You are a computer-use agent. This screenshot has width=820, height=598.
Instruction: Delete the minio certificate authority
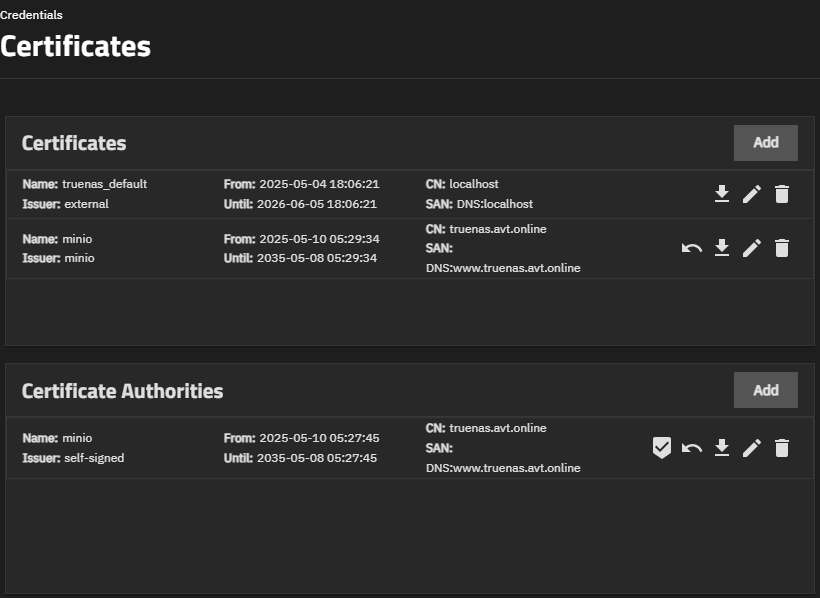(782, 448)
